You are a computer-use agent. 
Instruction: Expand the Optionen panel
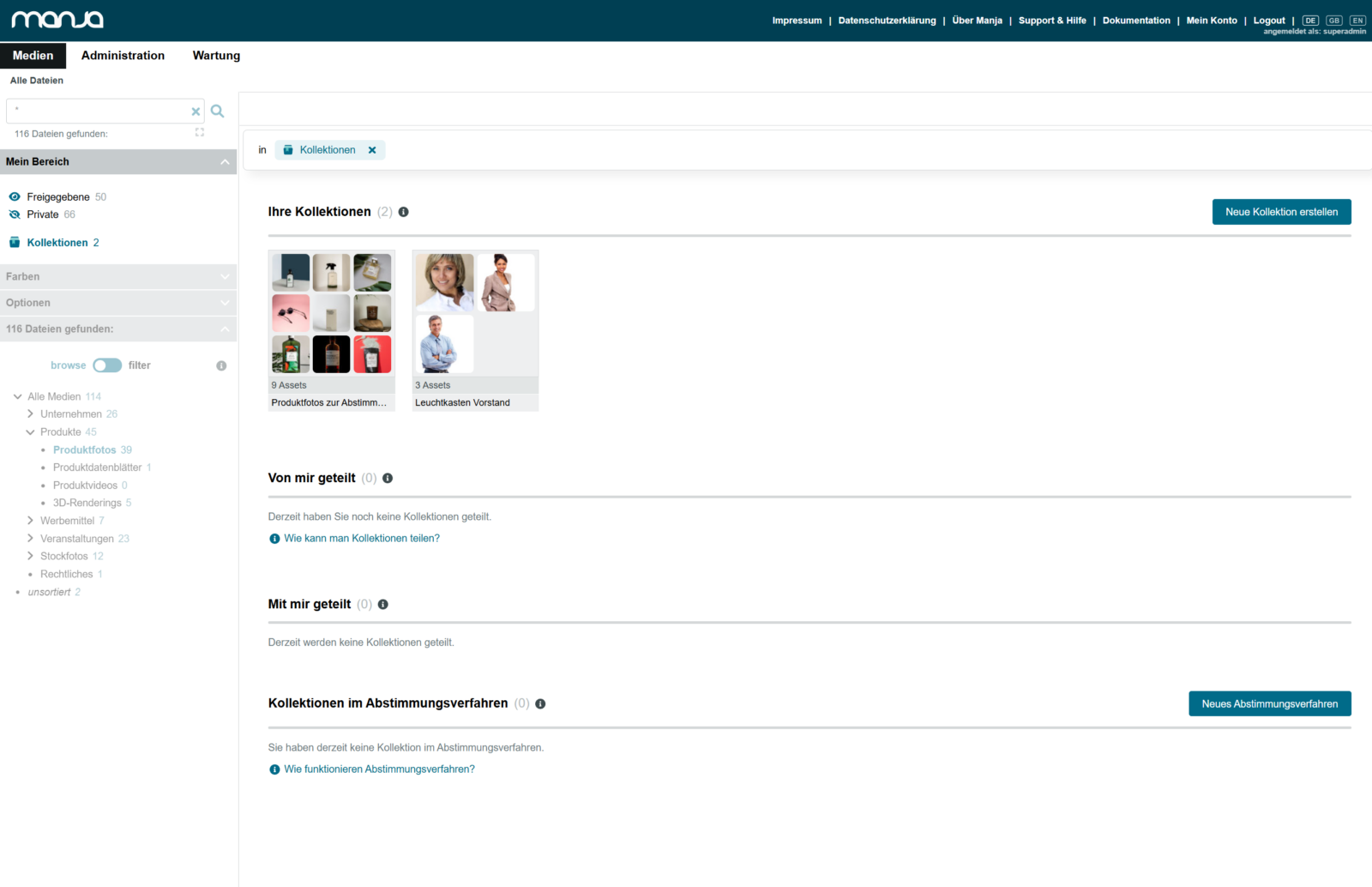coord(118,303)
